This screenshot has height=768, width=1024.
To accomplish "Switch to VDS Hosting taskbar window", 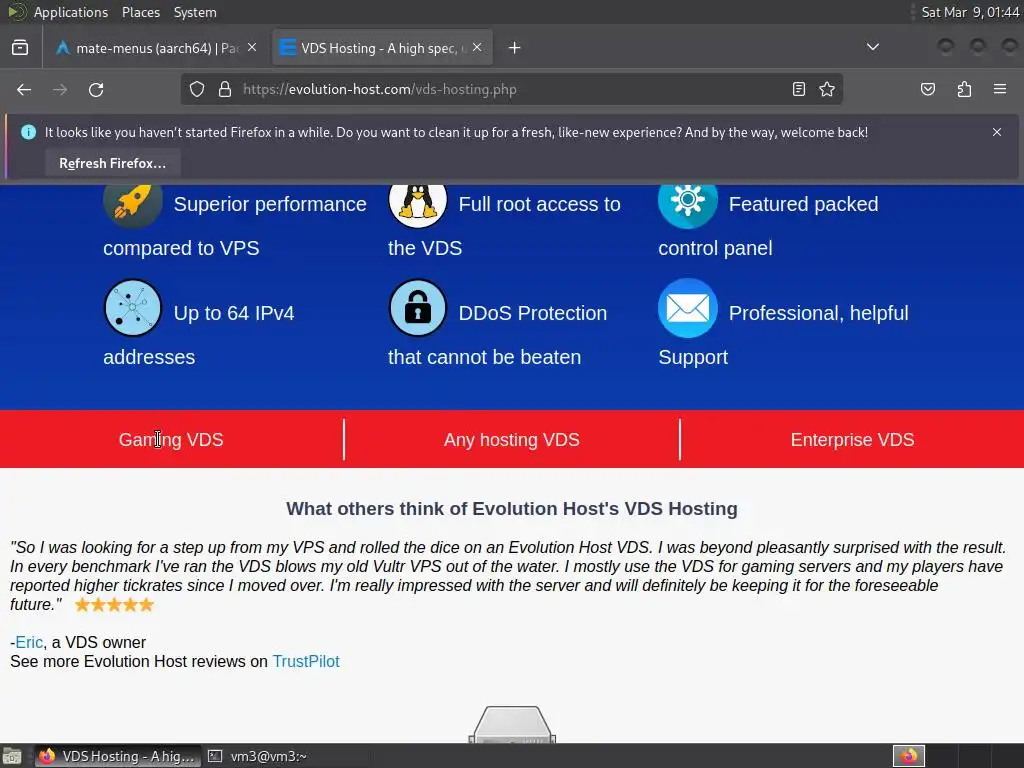I will [x=118, y=756].
